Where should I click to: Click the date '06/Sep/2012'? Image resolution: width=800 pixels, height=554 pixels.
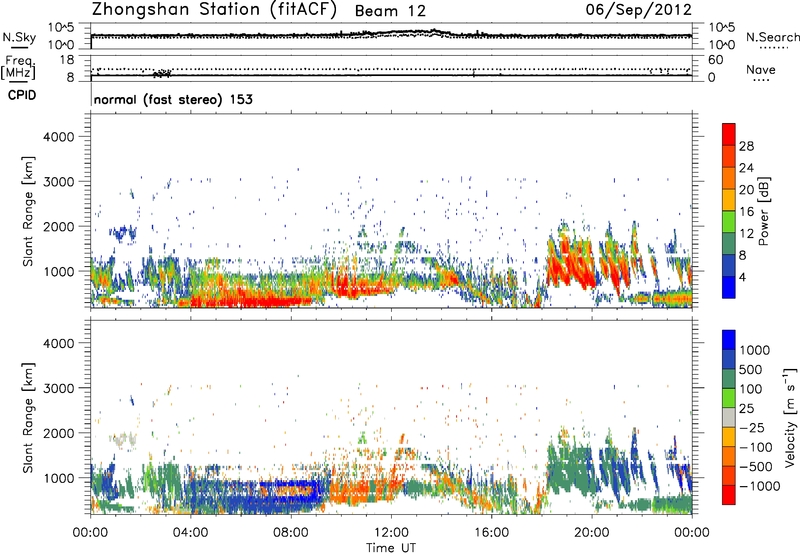pos(638,10)
